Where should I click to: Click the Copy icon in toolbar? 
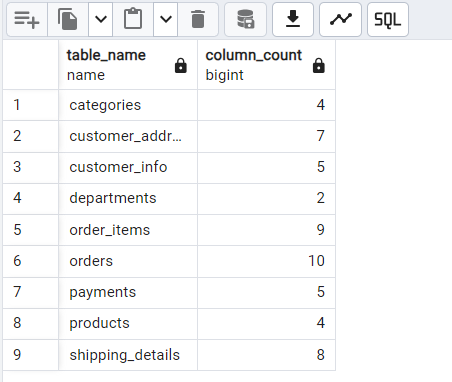pos(68,19)
